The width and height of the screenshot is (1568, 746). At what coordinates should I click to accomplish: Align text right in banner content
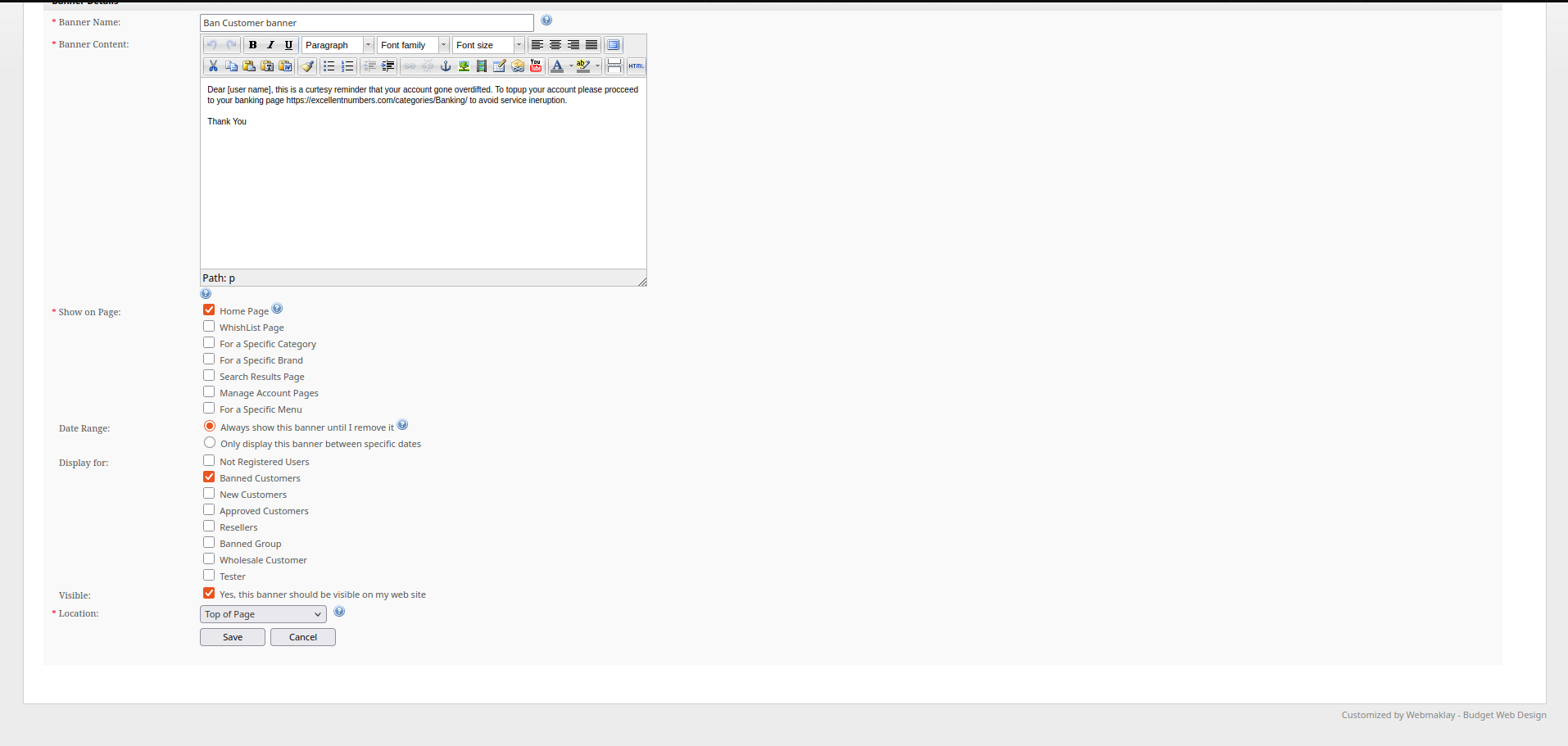(573, 45)
